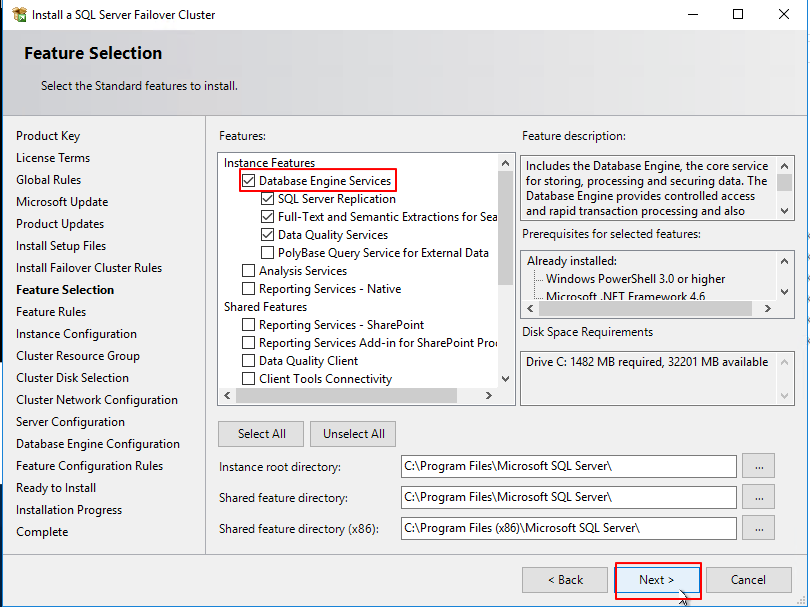Enable PolyBase Query Service for External Data
The width and height of the screenshot is (810, 607).
[x=267, y=252]
